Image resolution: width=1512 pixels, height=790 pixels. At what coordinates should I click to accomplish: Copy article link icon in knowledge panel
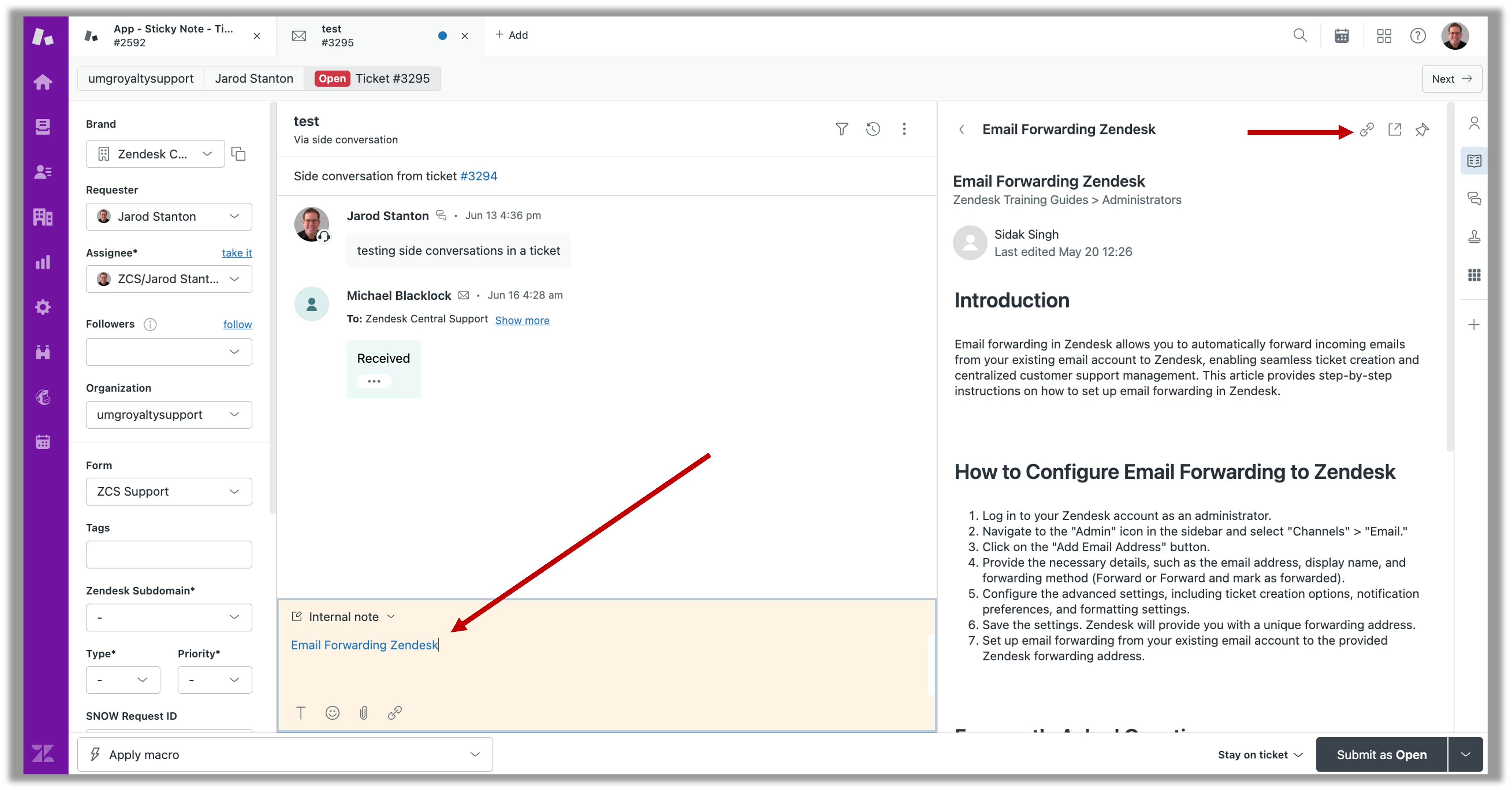[1366, 129]
